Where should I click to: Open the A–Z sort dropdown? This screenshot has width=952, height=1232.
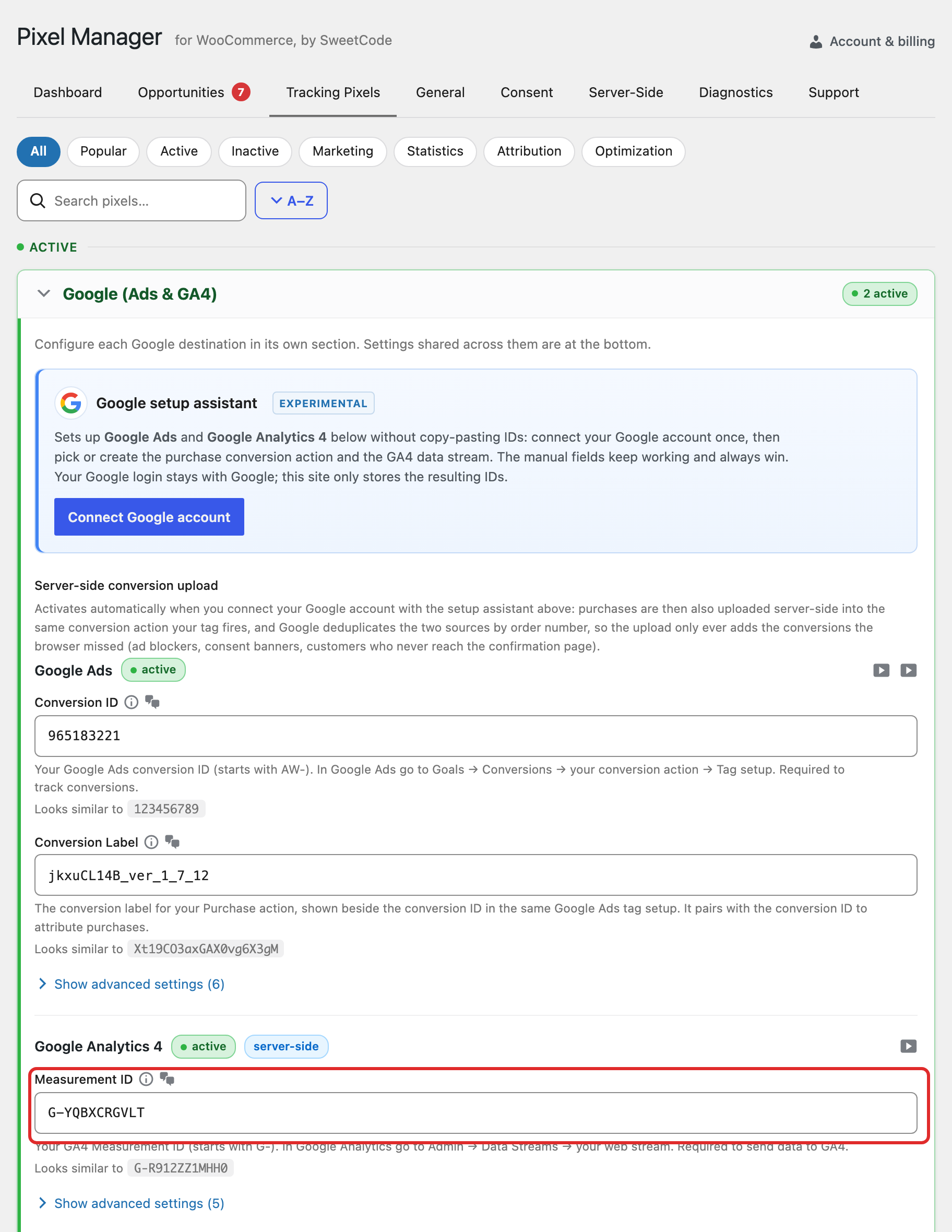[291, 201]
